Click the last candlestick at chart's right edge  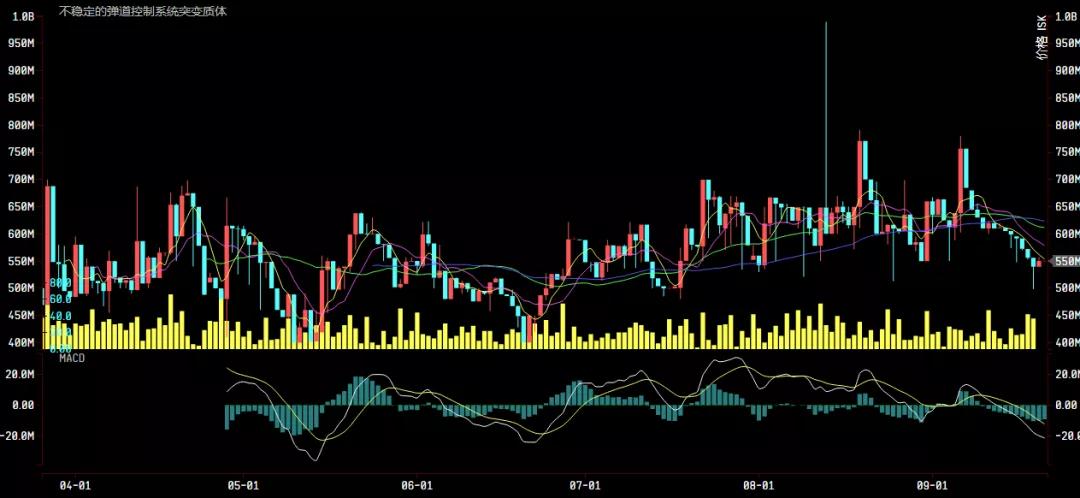point(1039,264)
